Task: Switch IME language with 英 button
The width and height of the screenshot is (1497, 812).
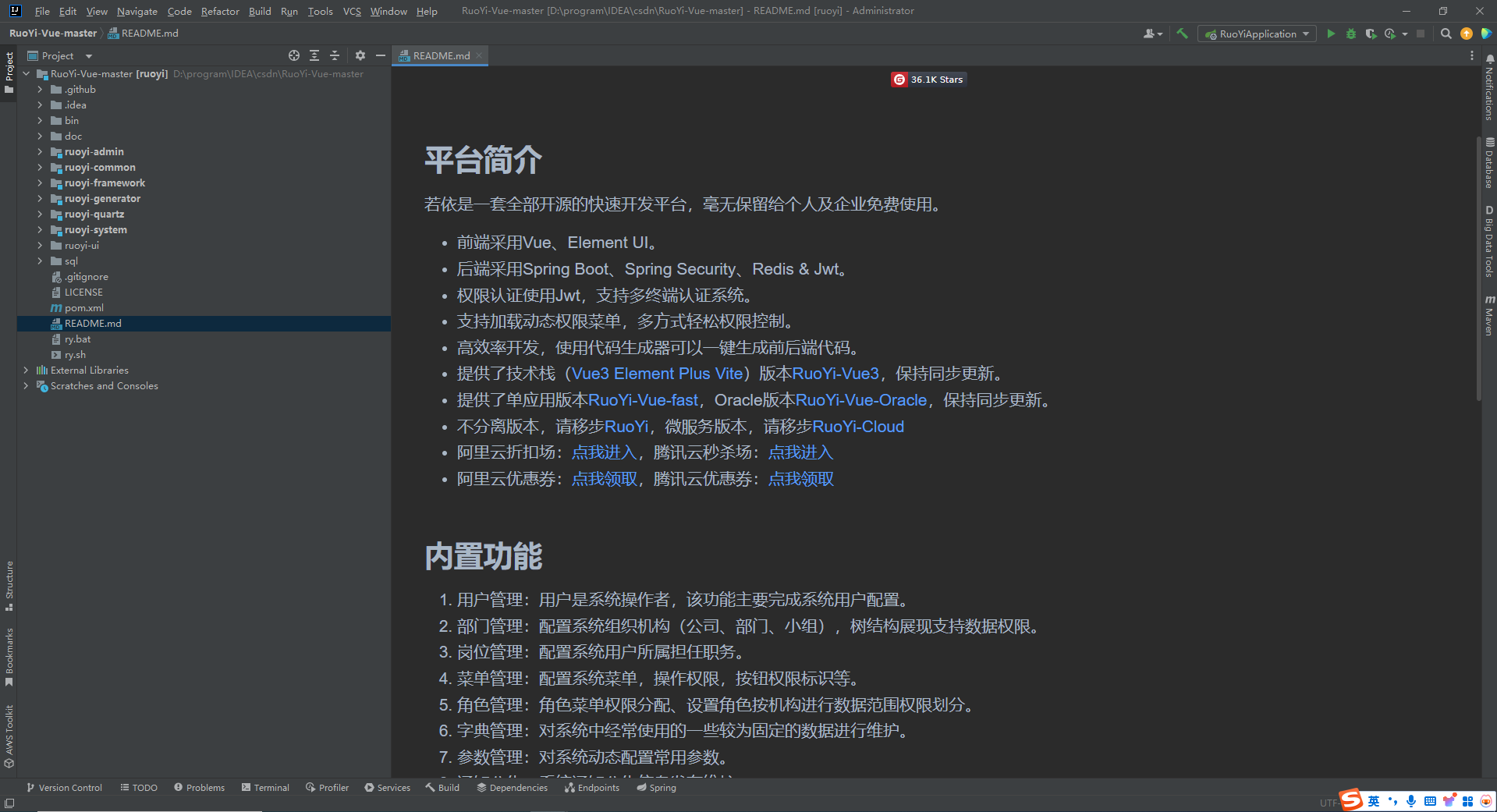Action: click(x=1373, y=801)
